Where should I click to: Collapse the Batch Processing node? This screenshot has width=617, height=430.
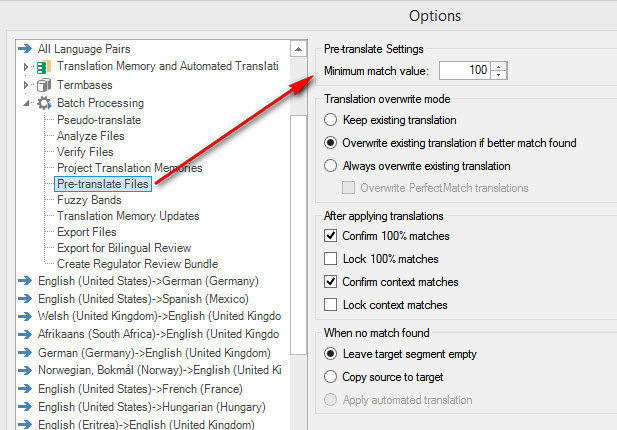(x=26, y=103)
